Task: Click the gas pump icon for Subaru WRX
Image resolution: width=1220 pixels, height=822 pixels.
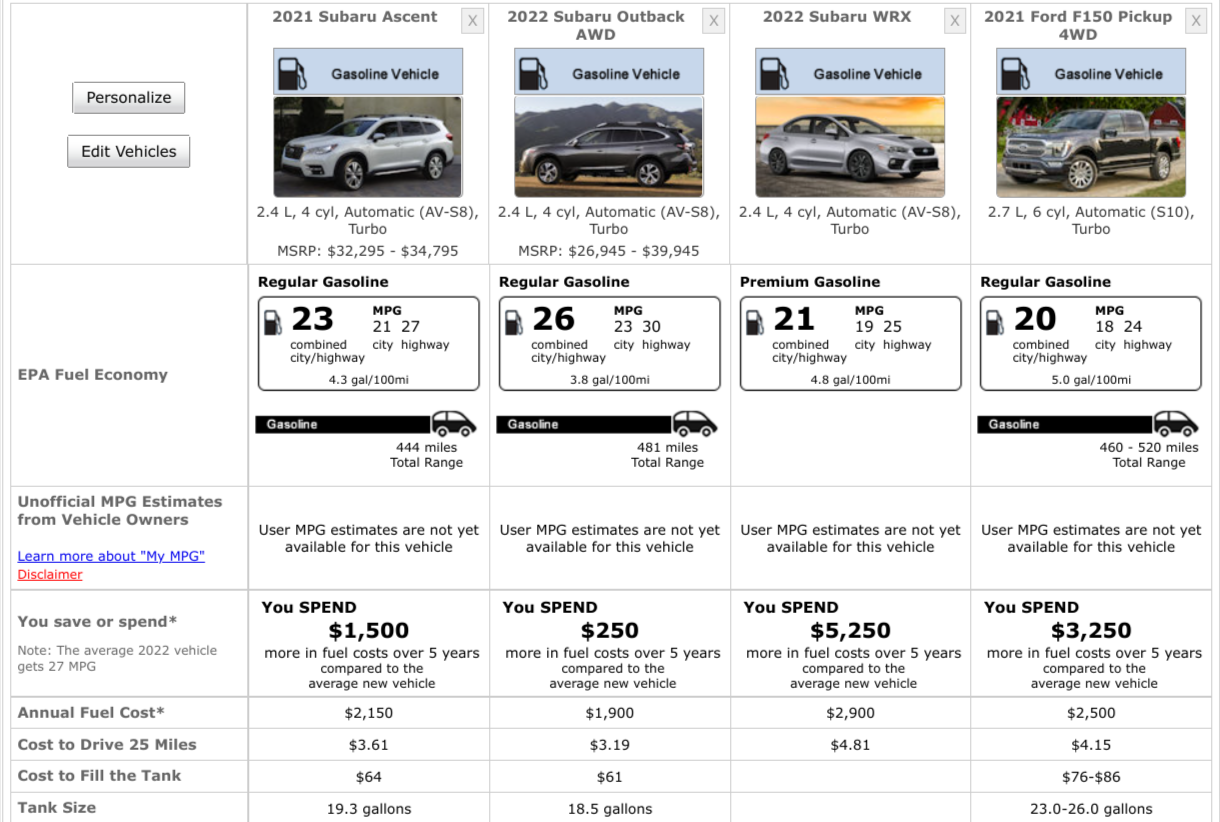Action: [x=773, y=73]
